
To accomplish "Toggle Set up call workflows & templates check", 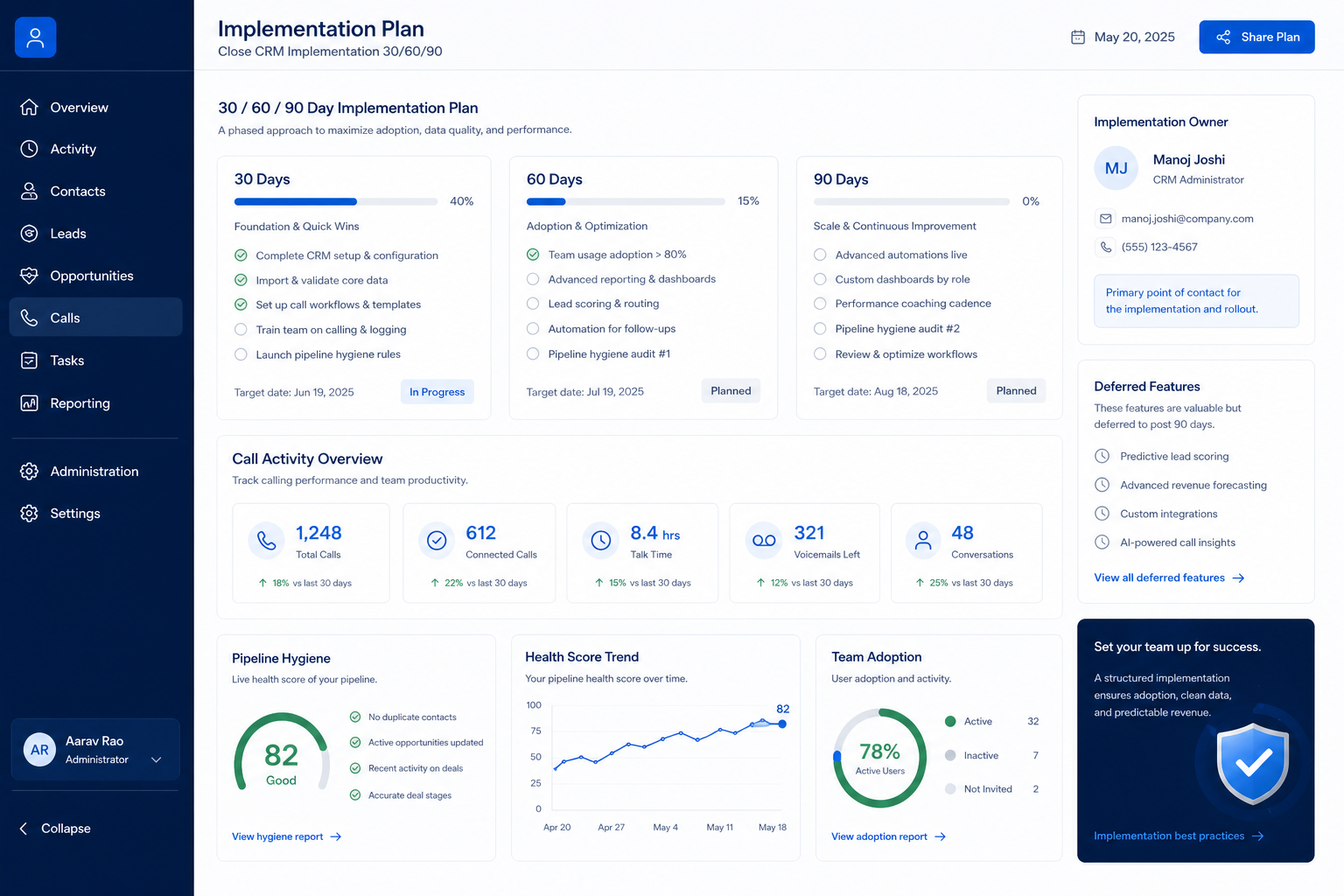I will (x=241, y=304).
